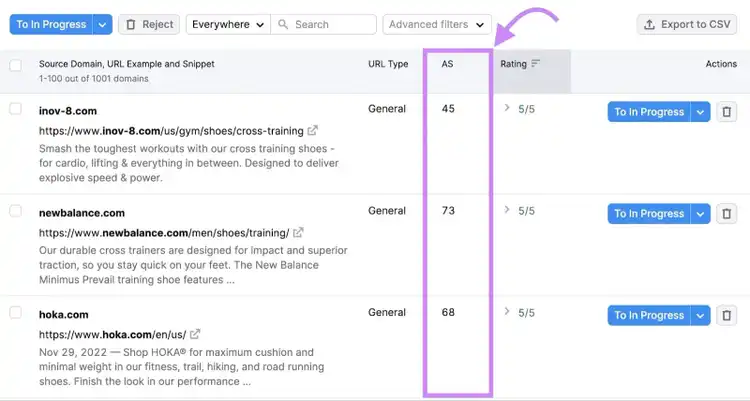The height and width of the screenshot is (401, 750).
Task: Open action dropdown for inov-8.com row
Action: [701, 112]
